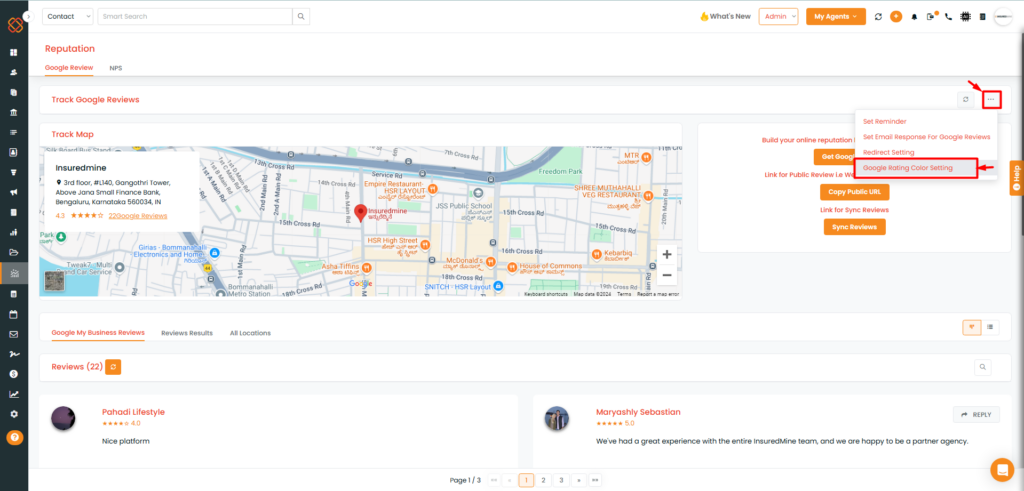Click REPLY on Maryashly Sebastian's review
This screenshot has height=491, width=1024.
976,415
